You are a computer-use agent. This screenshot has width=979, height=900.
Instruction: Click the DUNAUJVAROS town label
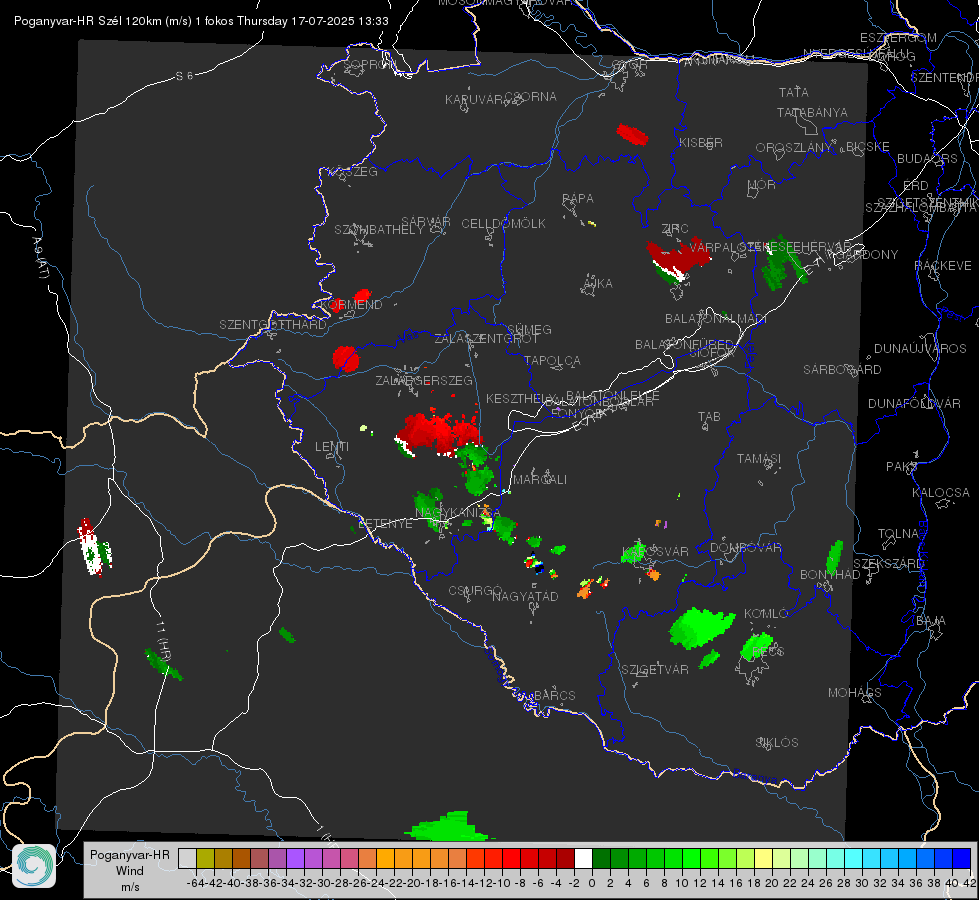pyautogui.click(x=920, y=349)
